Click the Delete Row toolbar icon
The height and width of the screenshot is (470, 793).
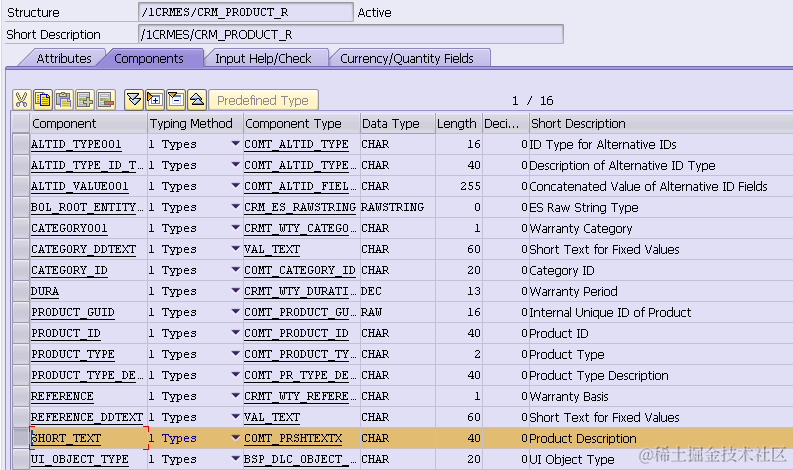point(106,100)
